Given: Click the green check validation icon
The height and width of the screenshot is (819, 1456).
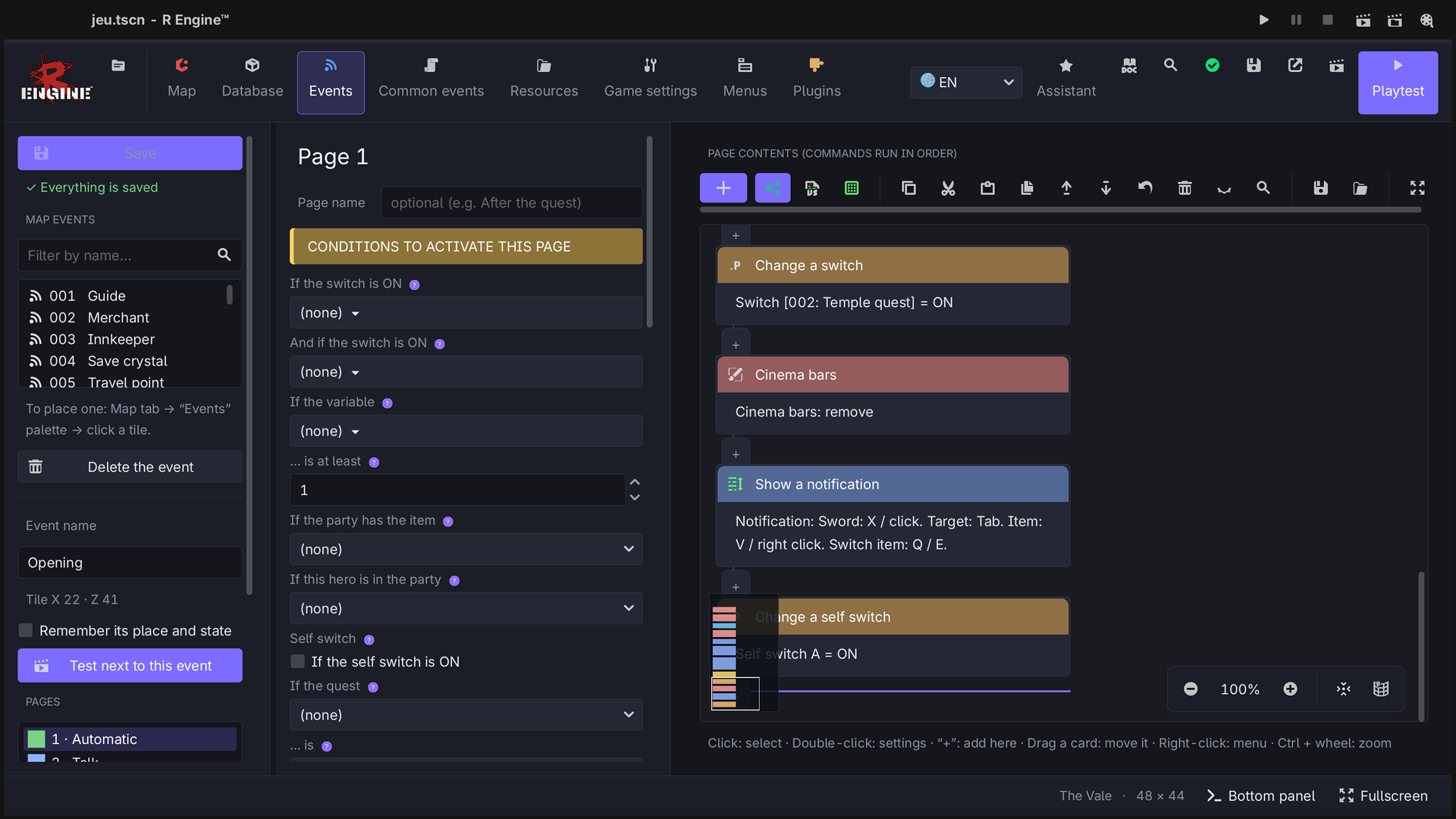Looking at the screenshot, I should point(1212,66).
